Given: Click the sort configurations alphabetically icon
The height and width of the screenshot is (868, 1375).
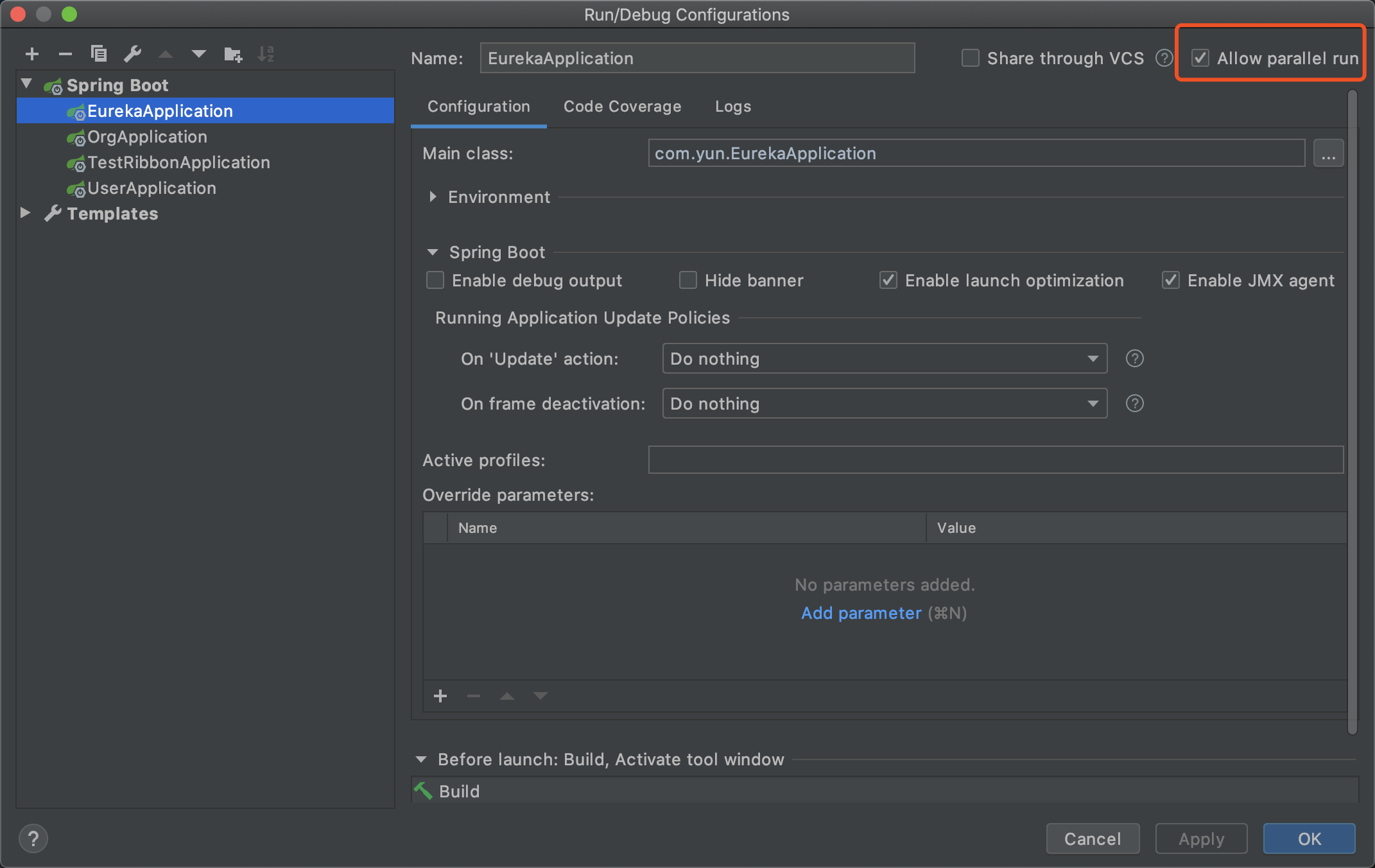Looking at the screenshot, I should 266,54.
